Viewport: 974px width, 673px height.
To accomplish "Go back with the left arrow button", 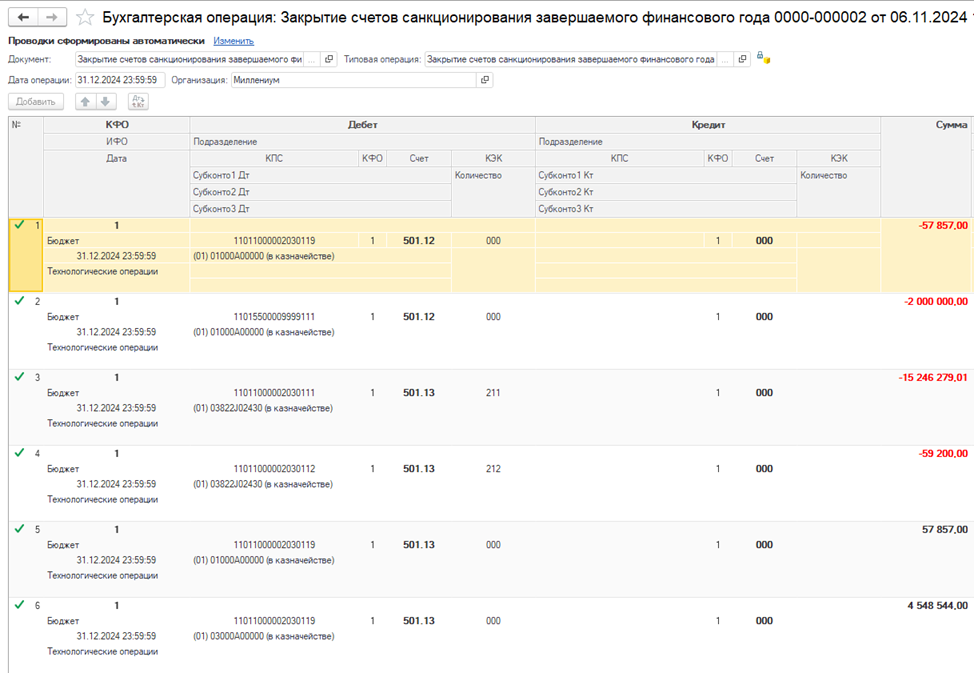I will click(x=24, y=17).
